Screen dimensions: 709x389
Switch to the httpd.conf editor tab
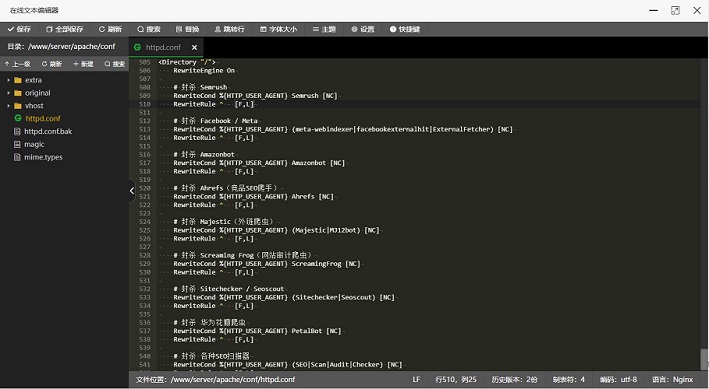163,47
